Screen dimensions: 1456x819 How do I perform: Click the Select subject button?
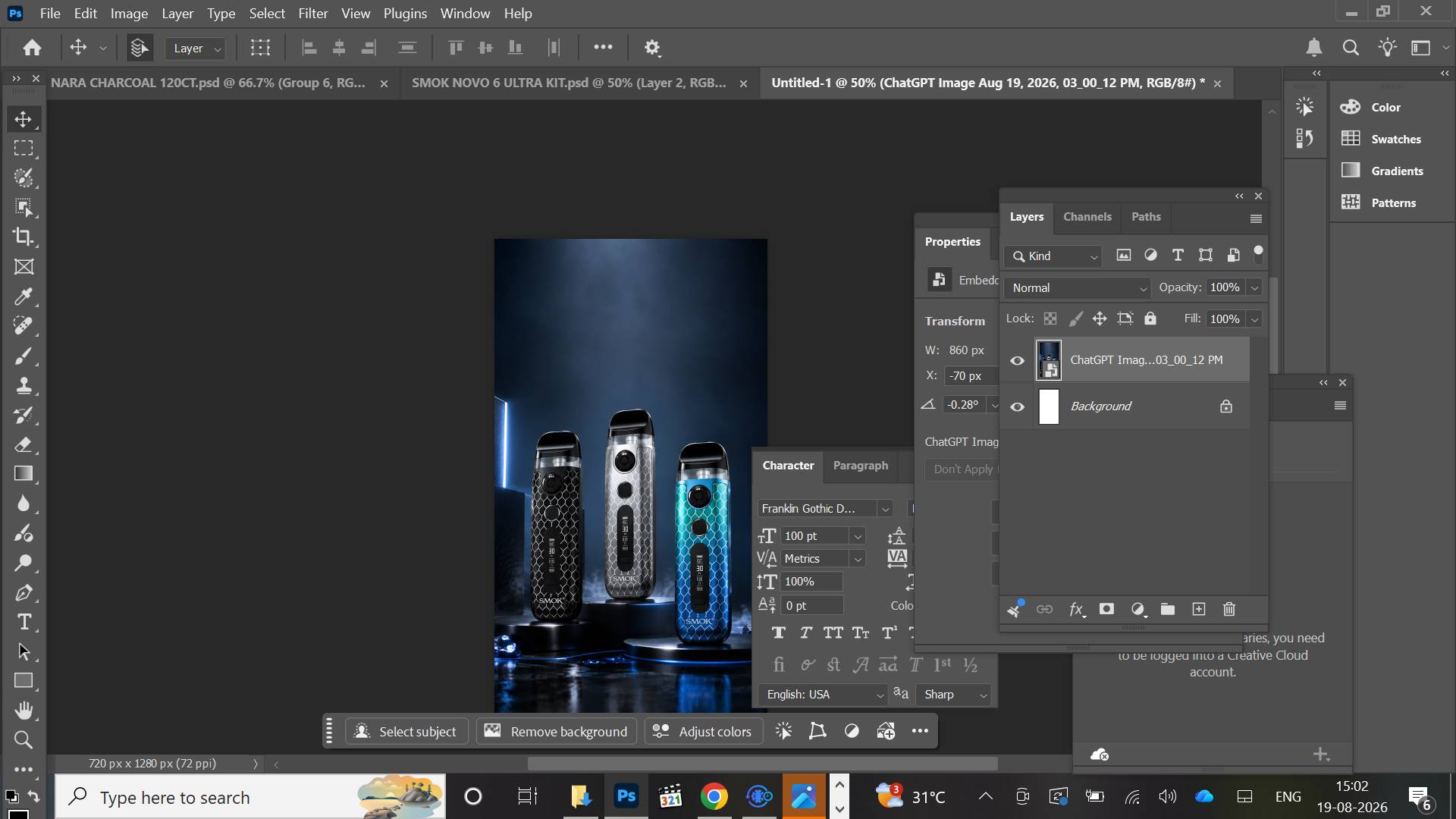pos(406,731)
